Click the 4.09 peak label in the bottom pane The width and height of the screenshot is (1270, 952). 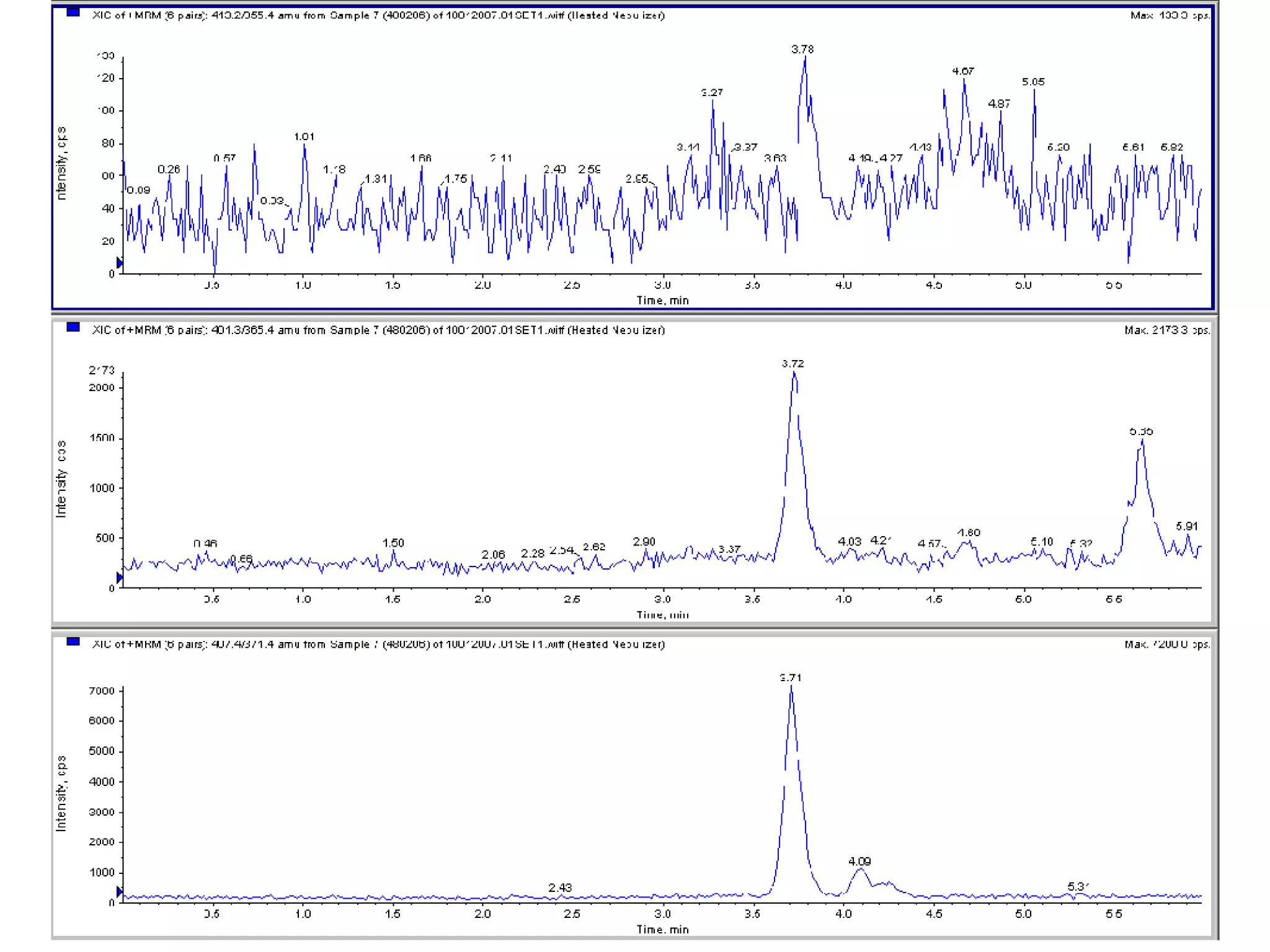click(859, 862)
